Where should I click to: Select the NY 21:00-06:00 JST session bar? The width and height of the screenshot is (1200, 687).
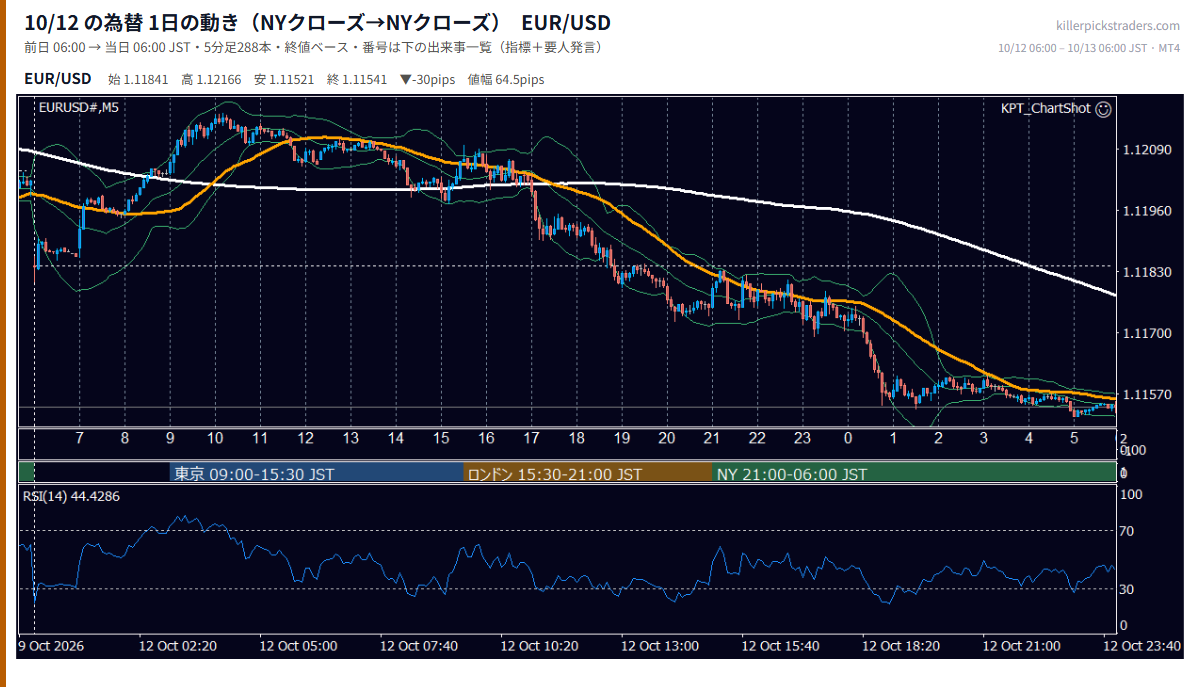point(914,474)
